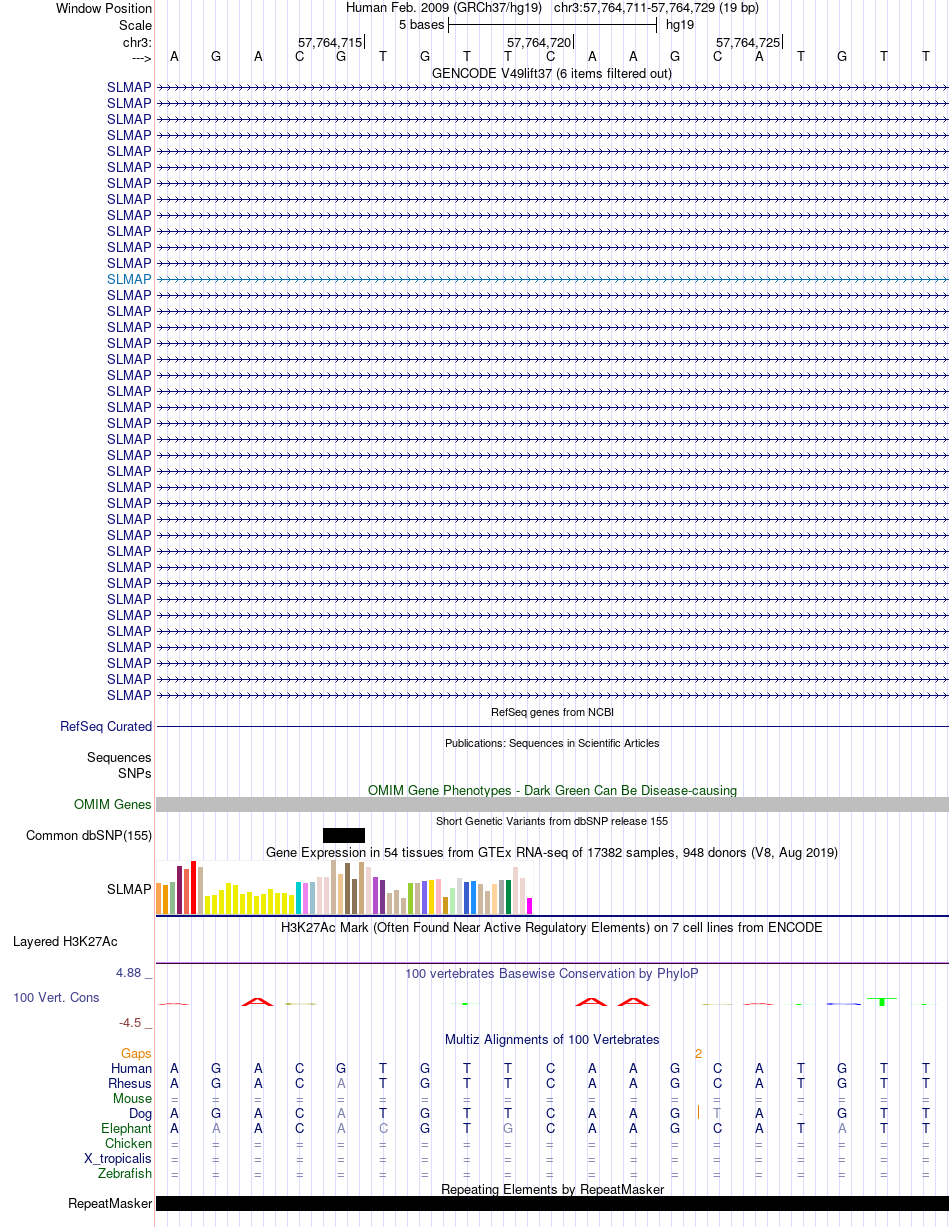
Task: Click the RepeatMasker track label
Action: coord(110,1204)
